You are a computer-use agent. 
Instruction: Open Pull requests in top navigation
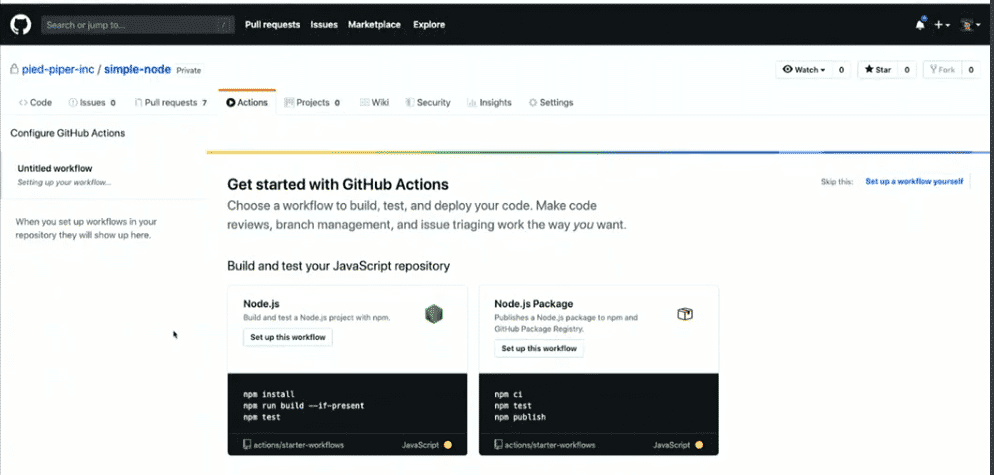pyautogui.click(x=273, y=25)
